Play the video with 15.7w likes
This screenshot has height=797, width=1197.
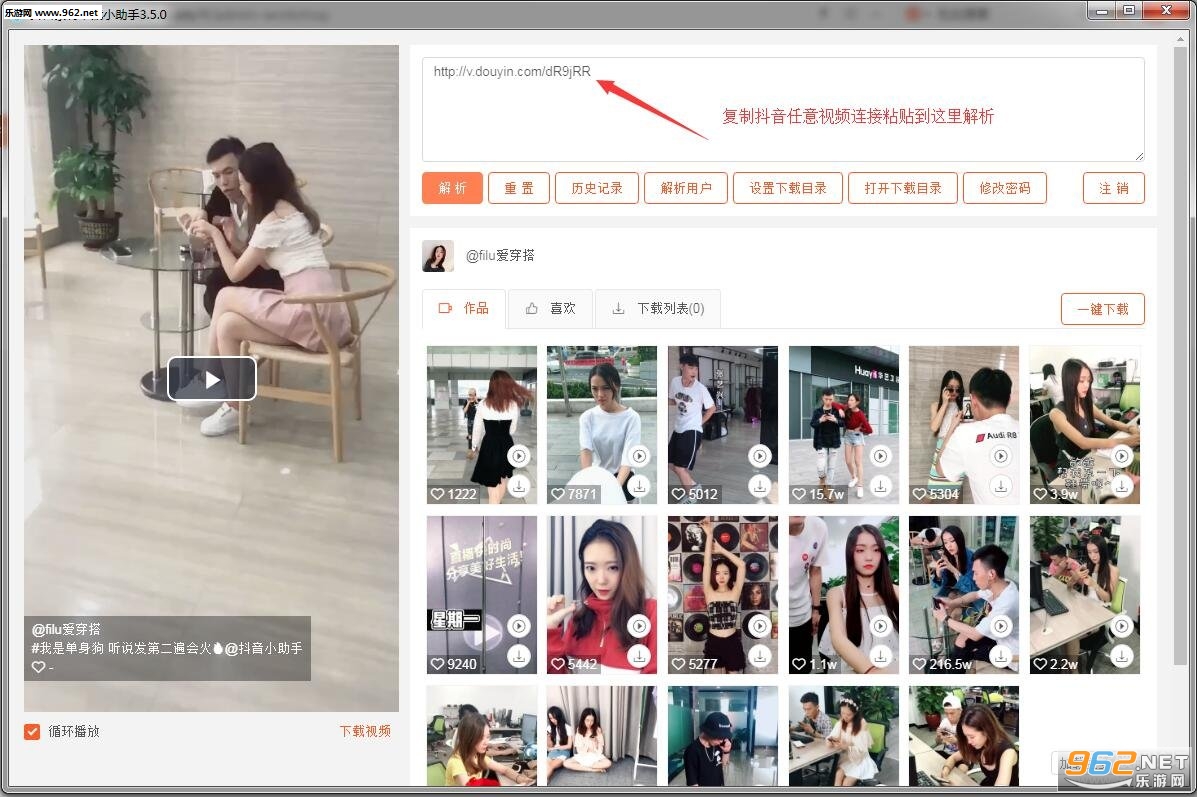[880, 456]
